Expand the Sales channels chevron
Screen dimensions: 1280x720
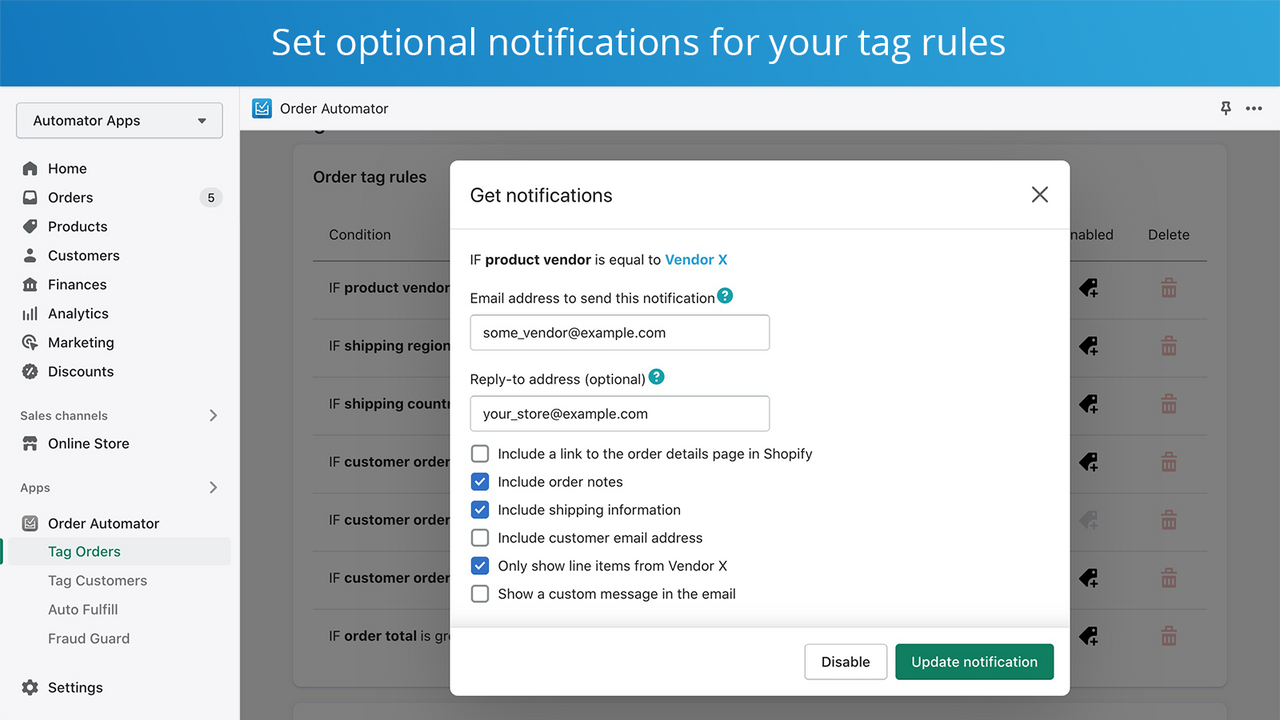click(x=213, y=415)
